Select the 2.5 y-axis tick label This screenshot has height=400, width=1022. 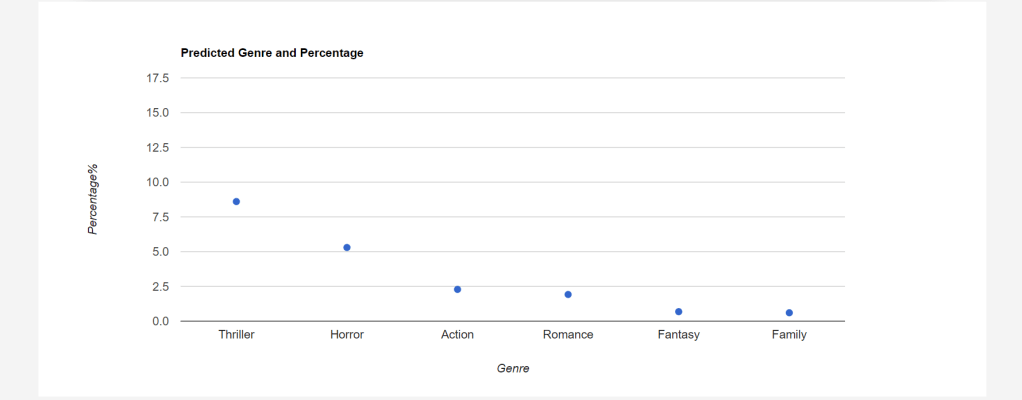pos(161,287)
